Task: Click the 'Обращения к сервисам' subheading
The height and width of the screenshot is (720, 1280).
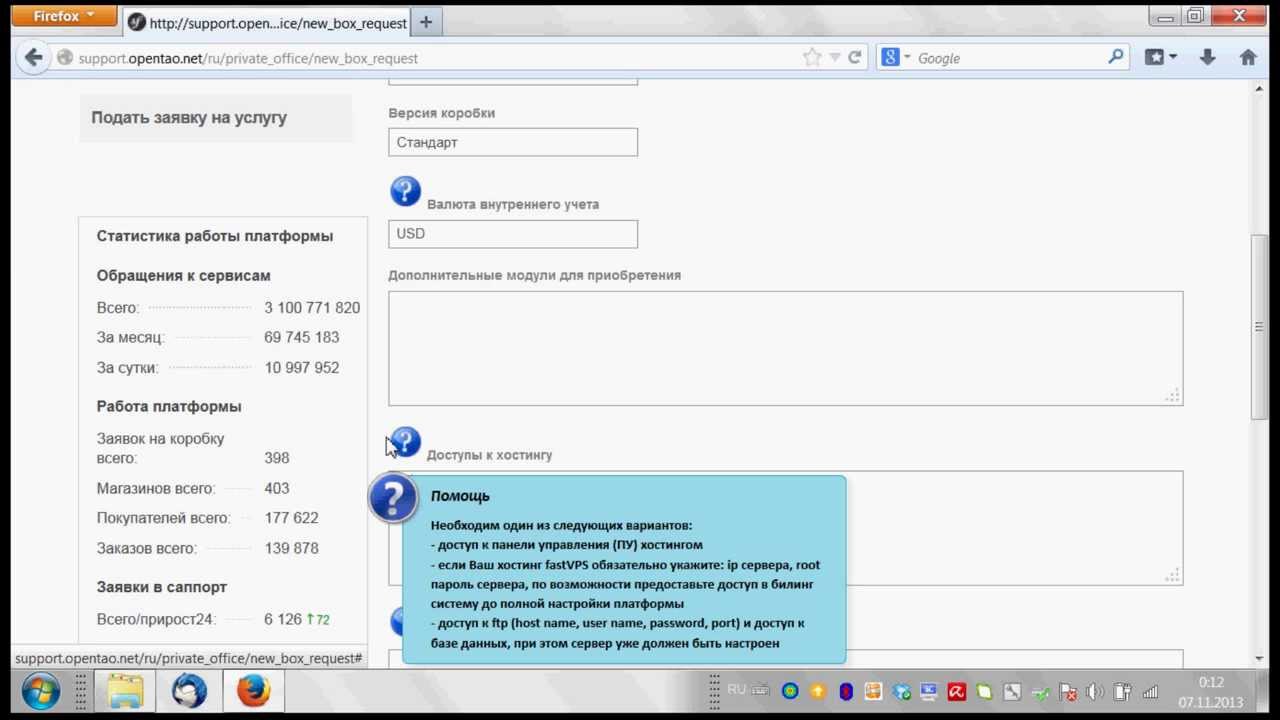Action: (x=183, y=275)
